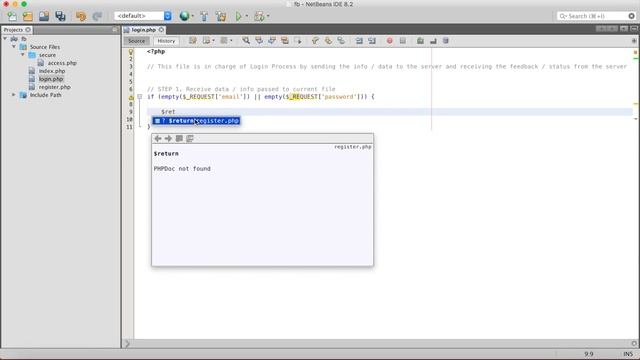Click the Save All toolbar icon
The image size is (640, 360).
click(60, 16)
